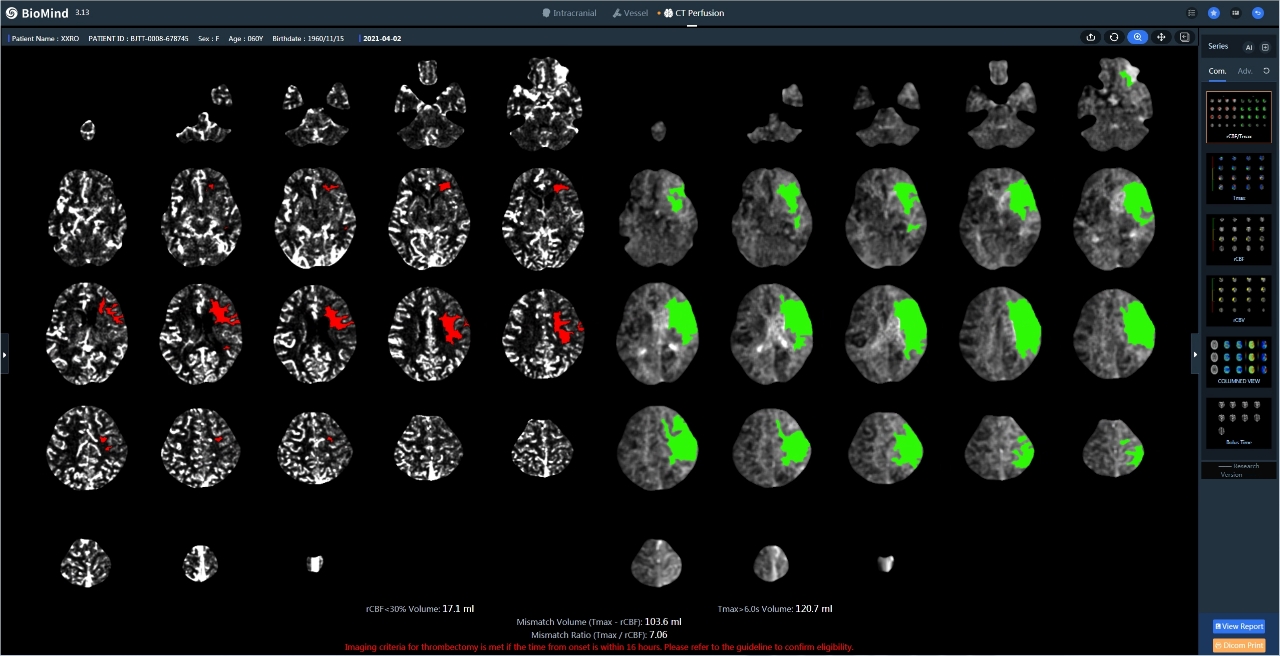Click the collapse panel arrow icon in toolbar
The image size is (1280, 656).
click(1185, 37)
